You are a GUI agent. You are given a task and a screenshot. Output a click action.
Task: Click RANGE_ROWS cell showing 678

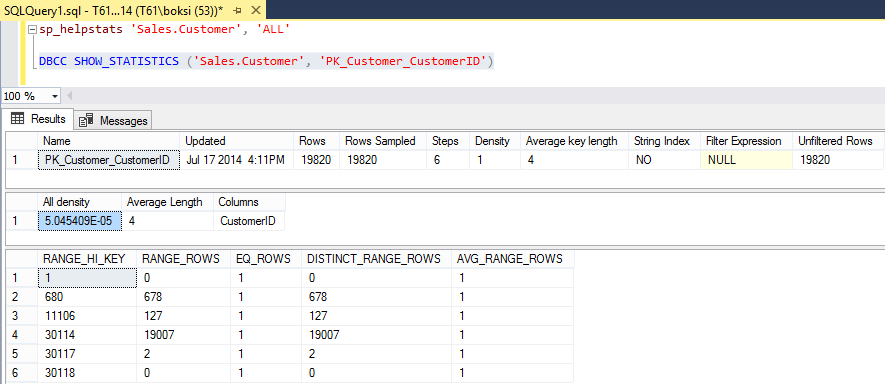pos(183,297)
